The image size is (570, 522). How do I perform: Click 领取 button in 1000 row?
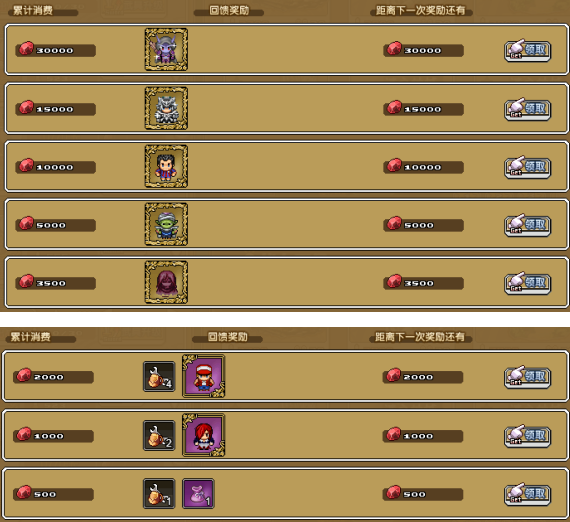[527, 436]
